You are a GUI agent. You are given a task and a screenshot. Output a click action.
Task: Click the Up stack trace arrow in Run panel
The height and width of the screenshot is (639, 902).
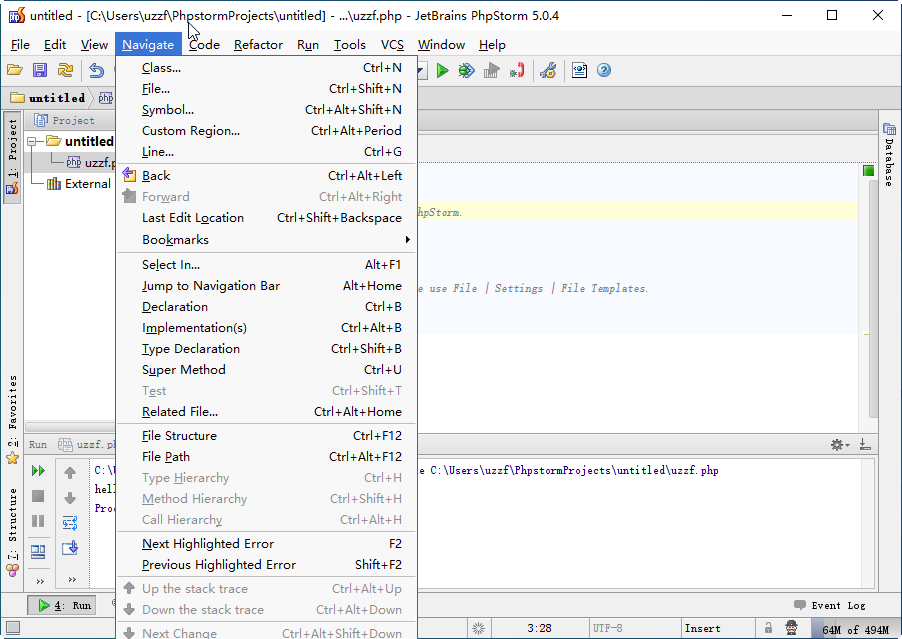coord(70,472)
